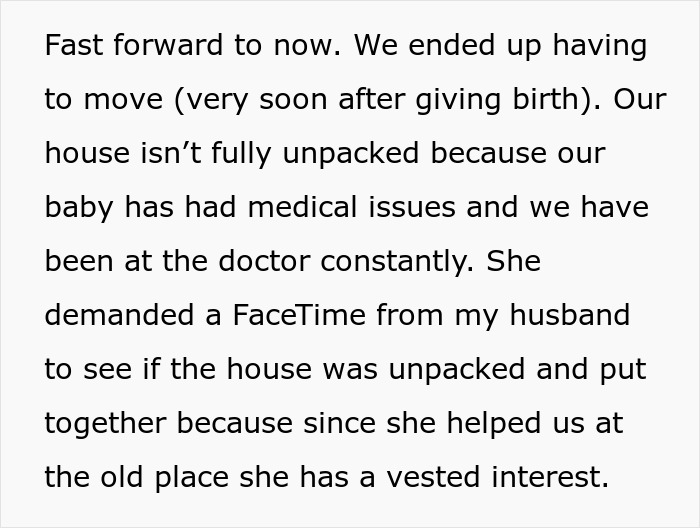Click the word "baby"
This screenshot has height=528, width=700.
(x=80, y=208)
